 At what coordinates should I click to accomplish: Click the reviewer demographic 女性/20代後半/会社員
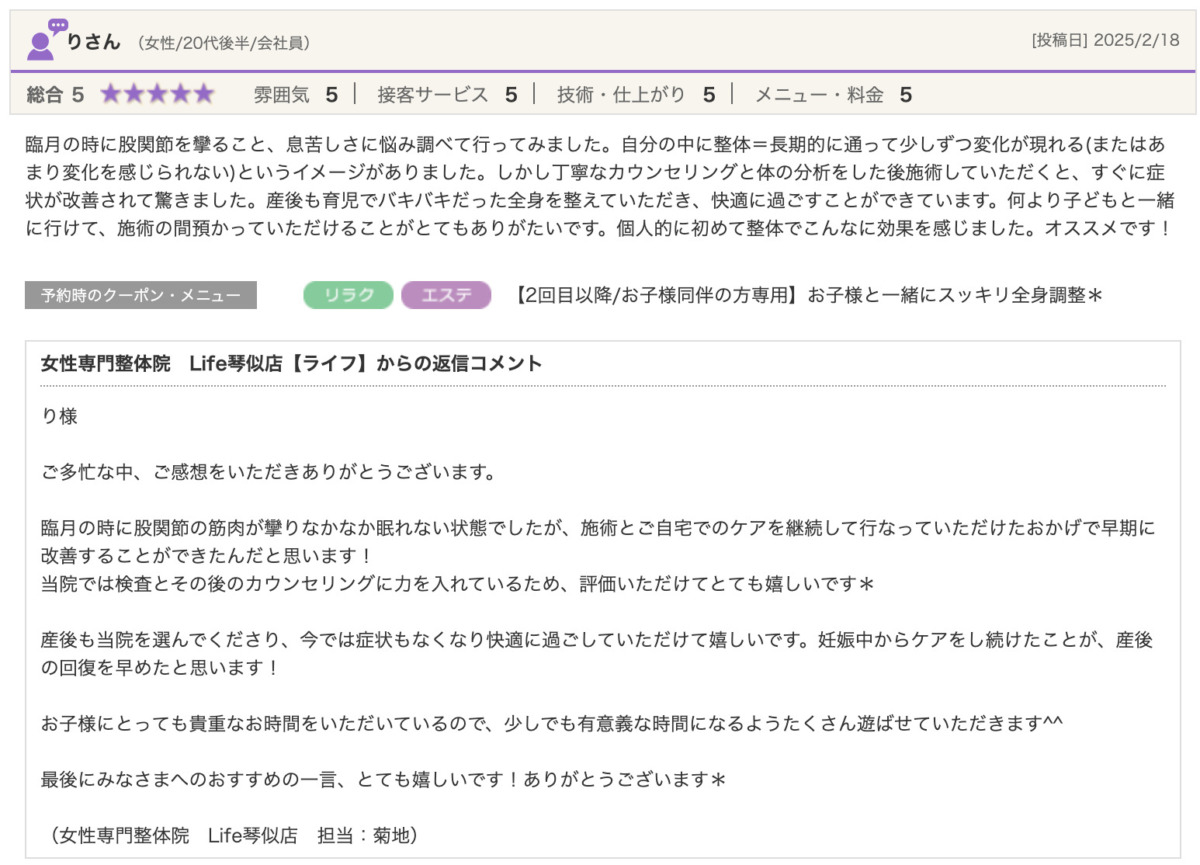pyautogui.click(x=224, y=43)
